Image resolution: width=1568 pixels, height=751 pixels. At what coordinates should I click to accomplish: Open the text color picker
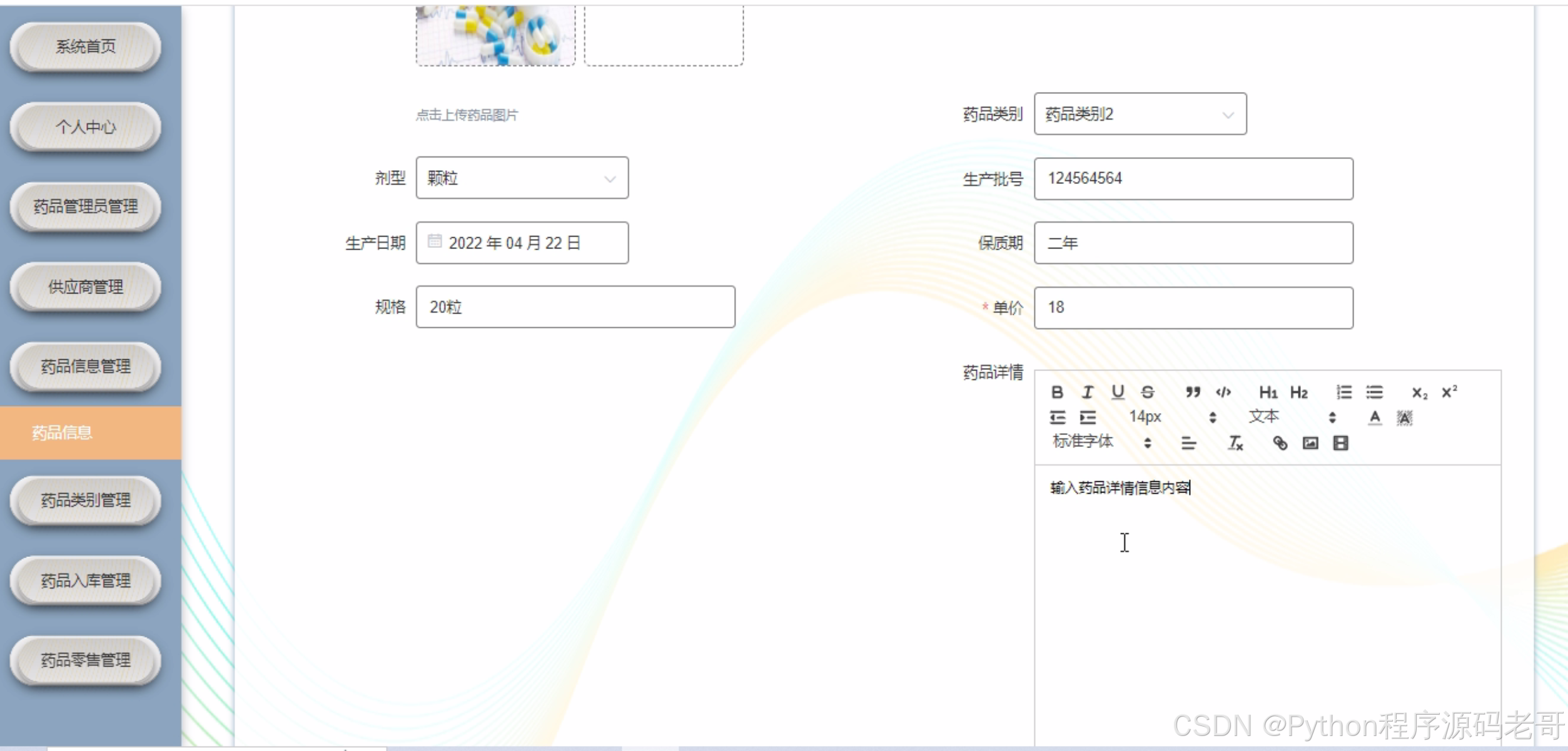1375,417
